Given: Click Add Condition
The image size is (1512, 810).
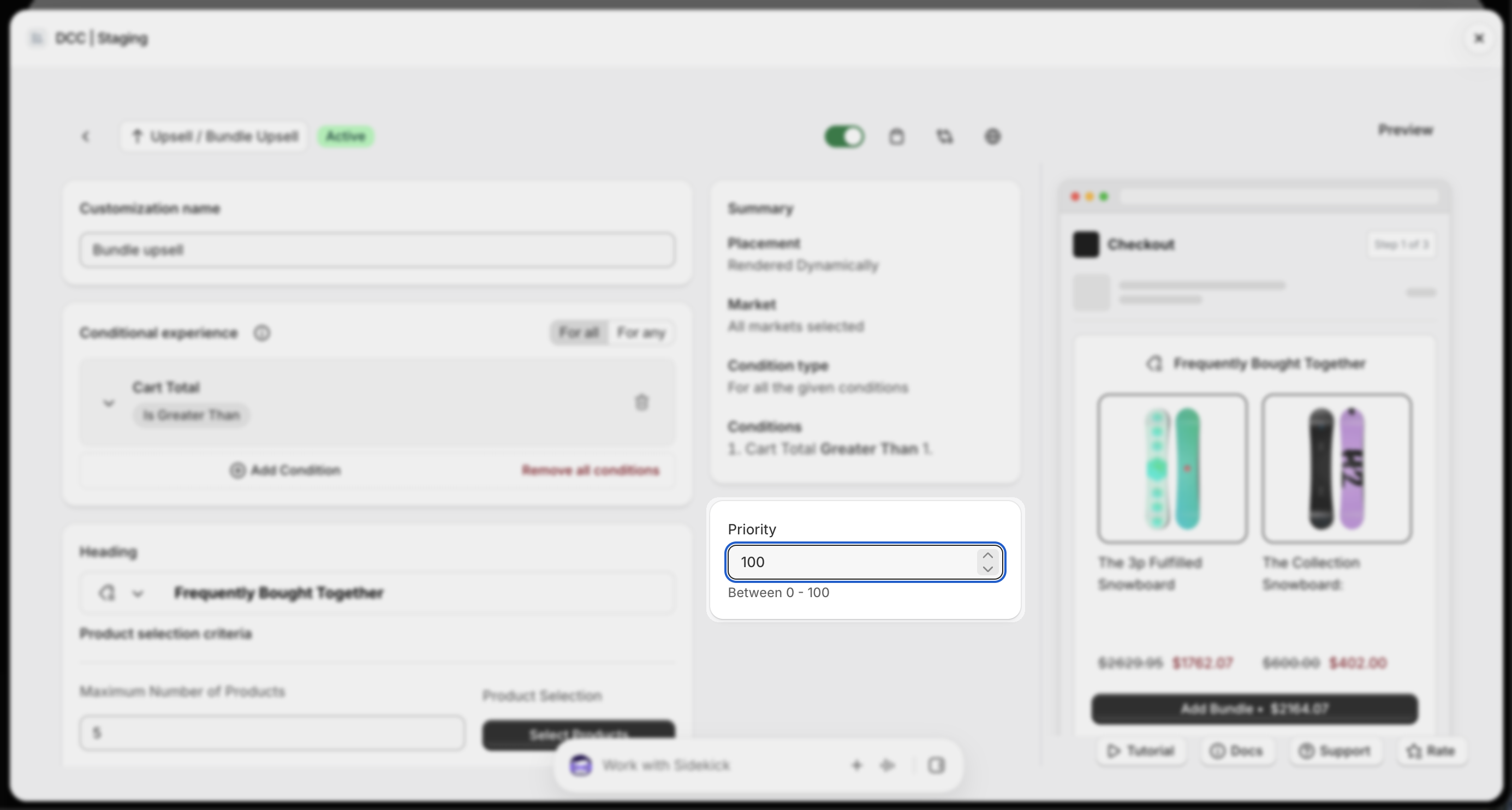Looking at the screenshot, I should (285, 470).
